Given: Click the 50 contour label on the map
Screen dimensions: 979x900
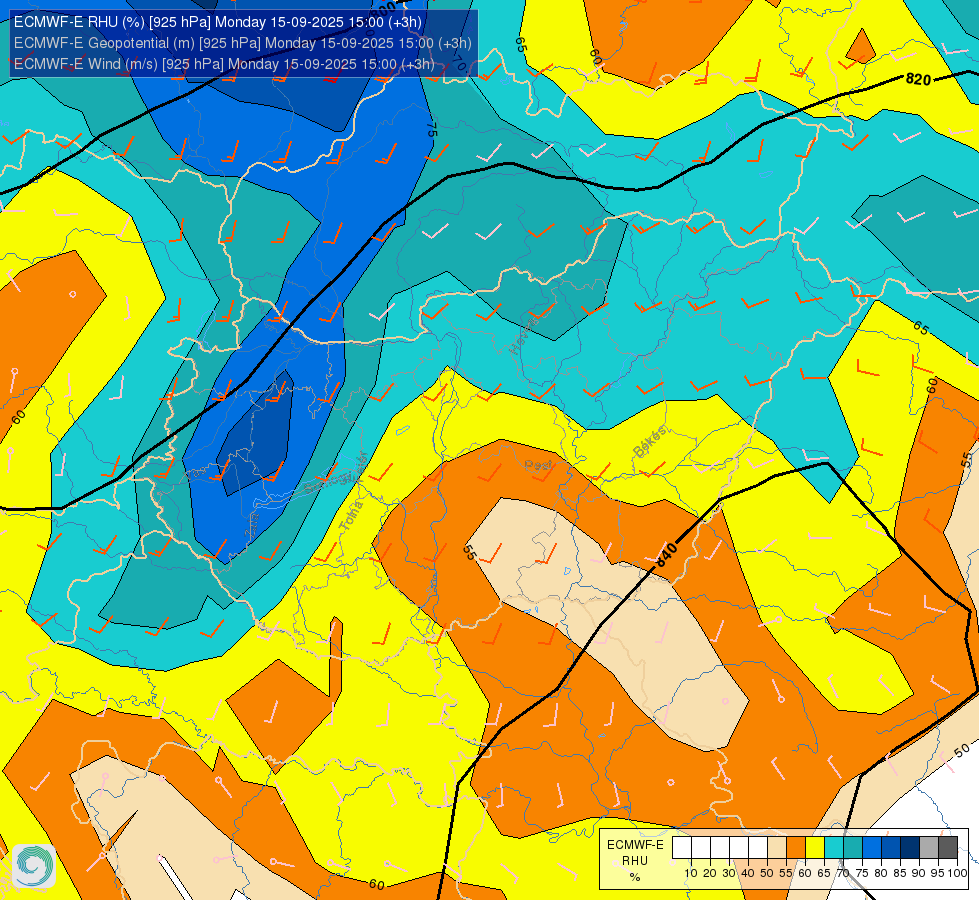Looking at the screenshot, I should pyautogui.click(x=962, y=750).
